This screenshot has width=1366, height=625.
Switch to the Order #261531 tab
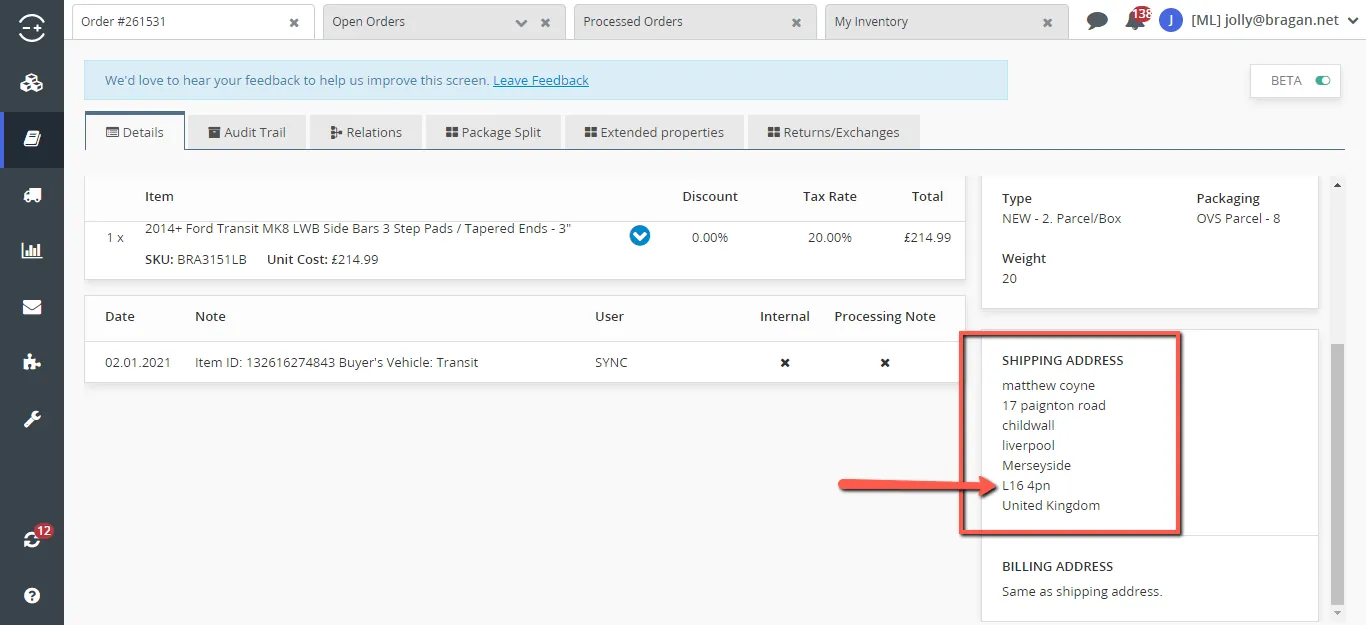(x=194, y=21)
